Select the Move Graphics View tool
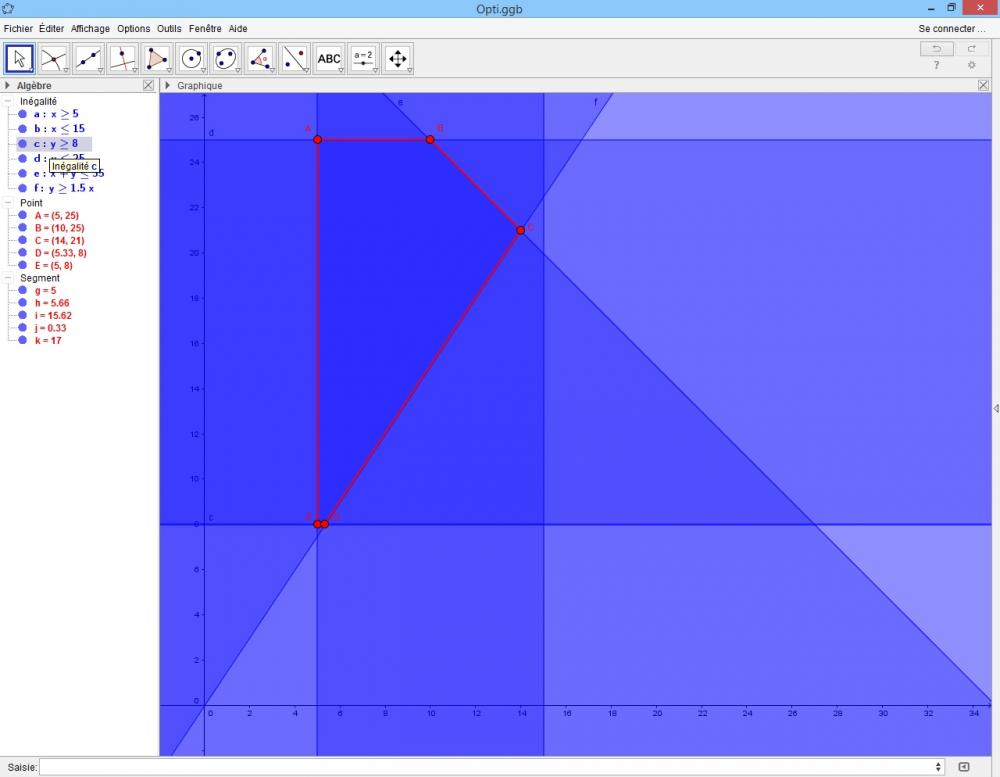 pos(398,59)
